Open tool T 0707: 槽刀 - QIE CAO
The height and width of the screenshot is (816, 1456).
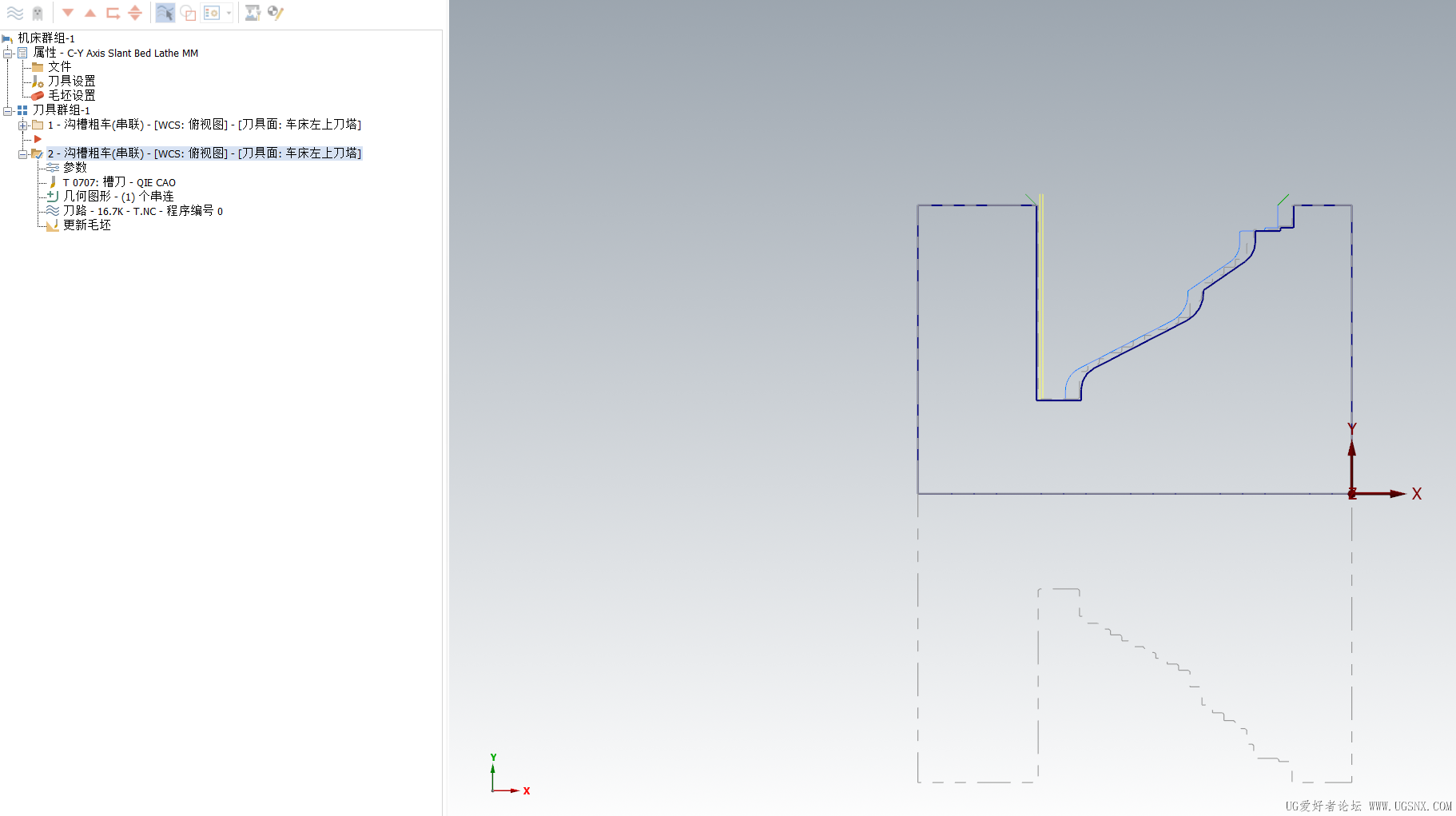tap(119, 182)
